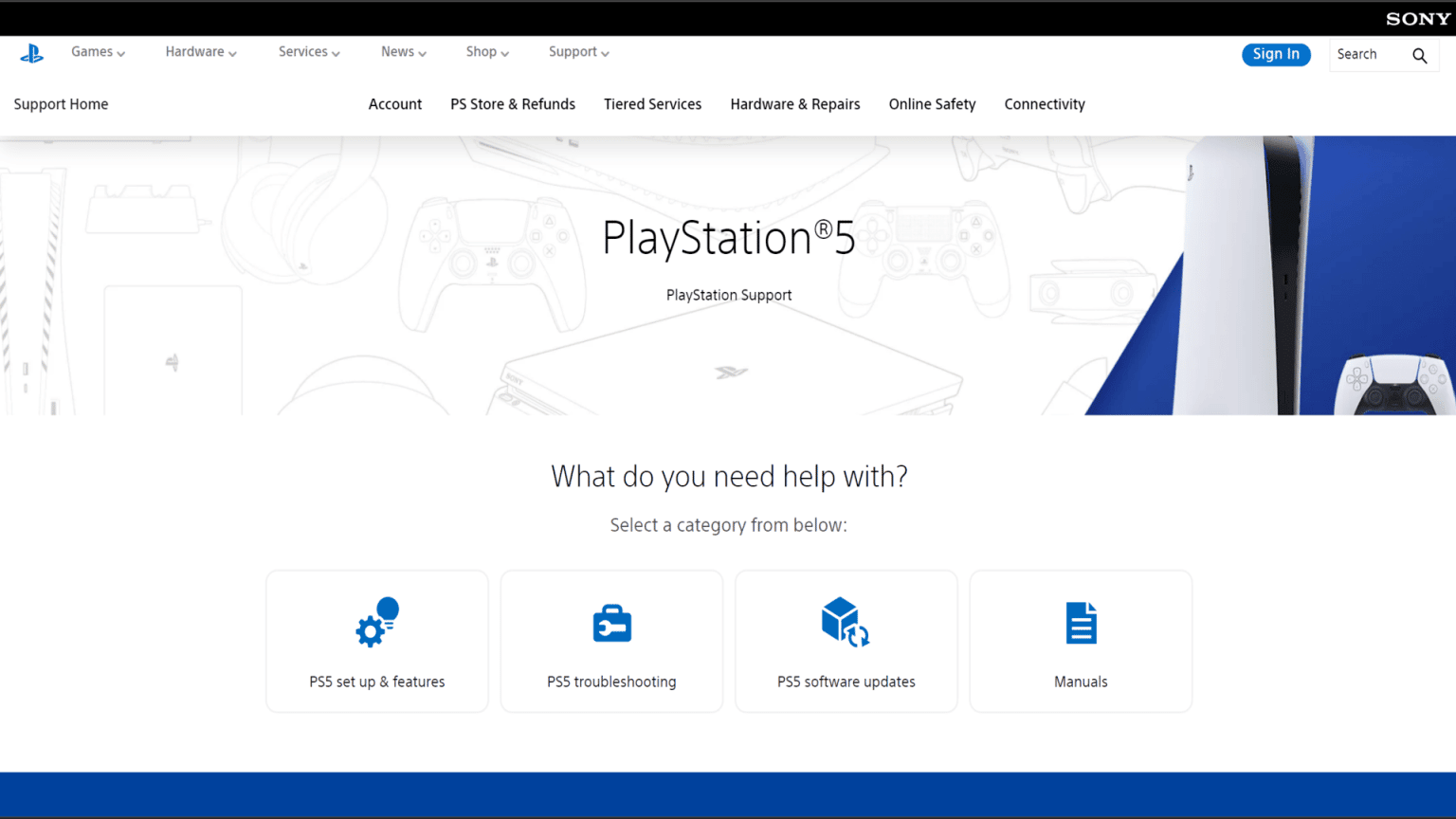Open the Support dropdown menu

click(x=578, y=52)
